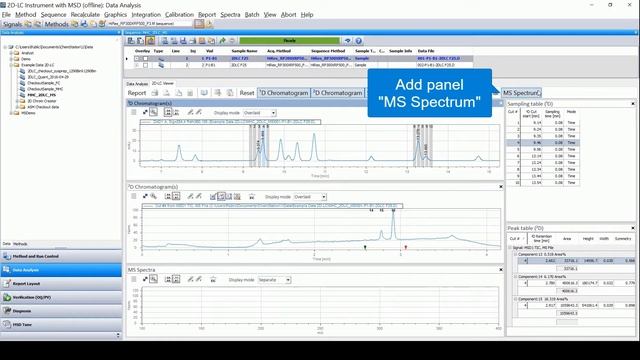This screenshot has height=360, width=640.
Task: Click the expand arrows icon in 2D Chromatogram toolbar
Action: [145, 197]
